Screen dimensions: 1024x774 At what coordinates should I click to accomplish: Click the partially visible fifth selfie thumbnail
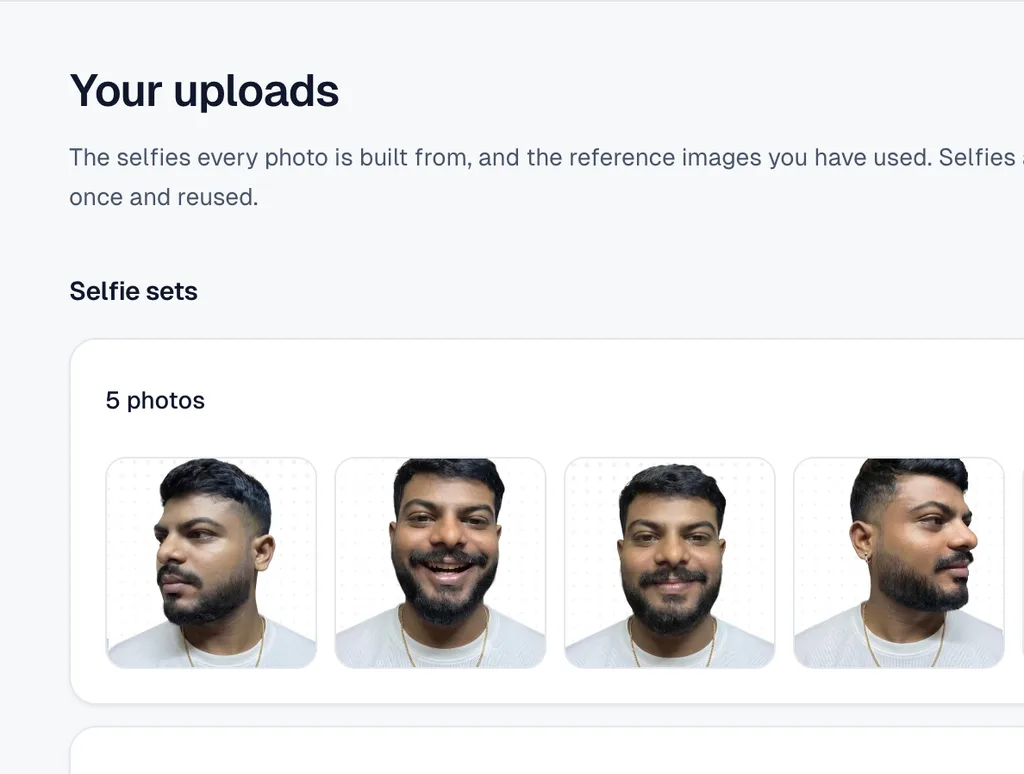[1023, 562]
